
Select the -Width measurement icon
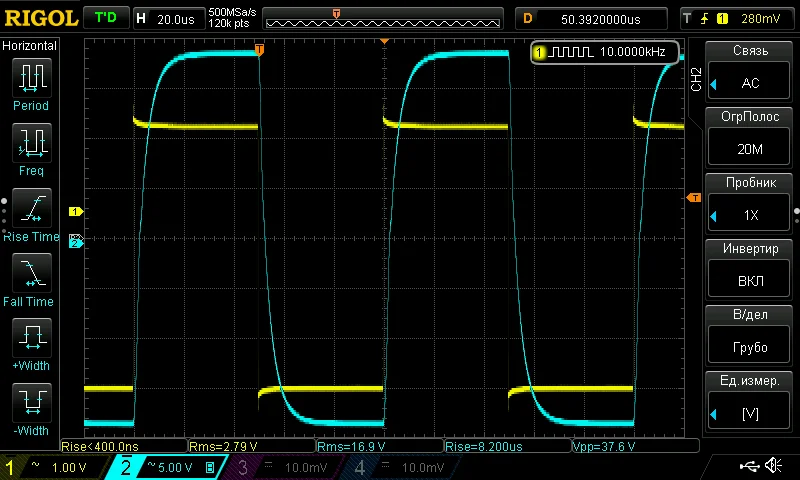(31, 402)
